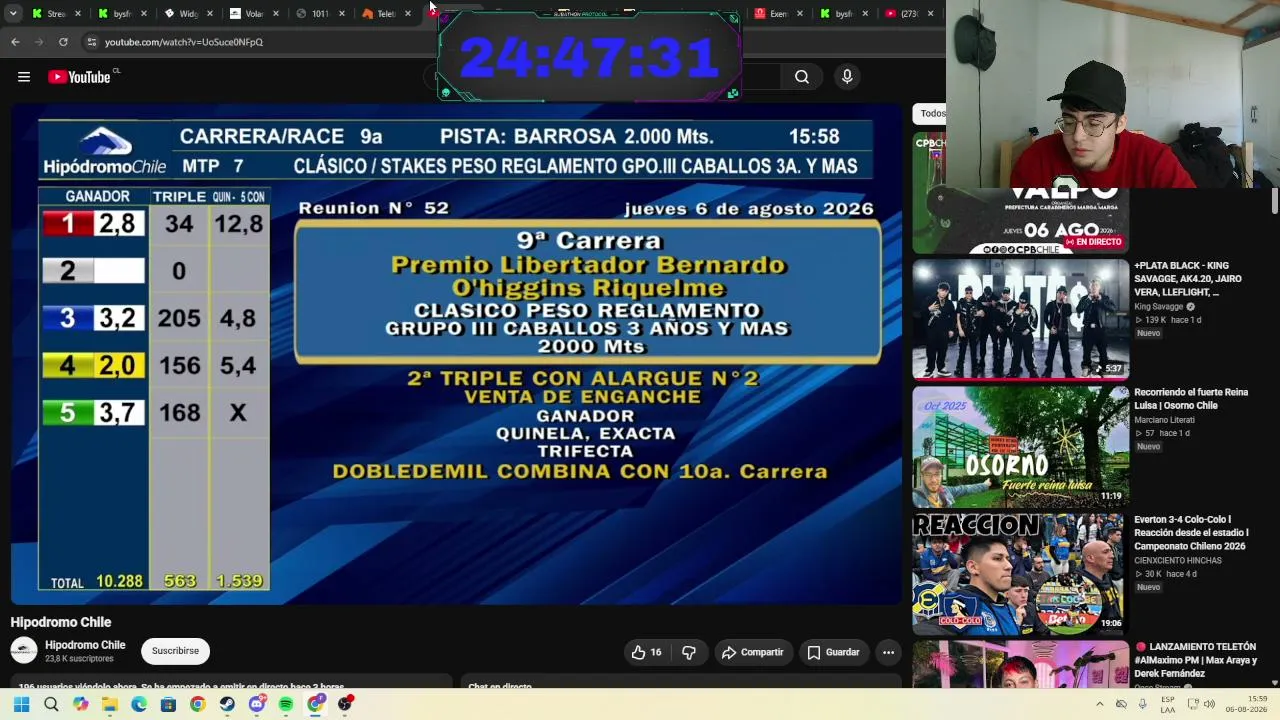Image resolution: width=1280 pixels, height=720 pixels.
Task: Open Windows taskbar search
Action: [x=51, y=704]
